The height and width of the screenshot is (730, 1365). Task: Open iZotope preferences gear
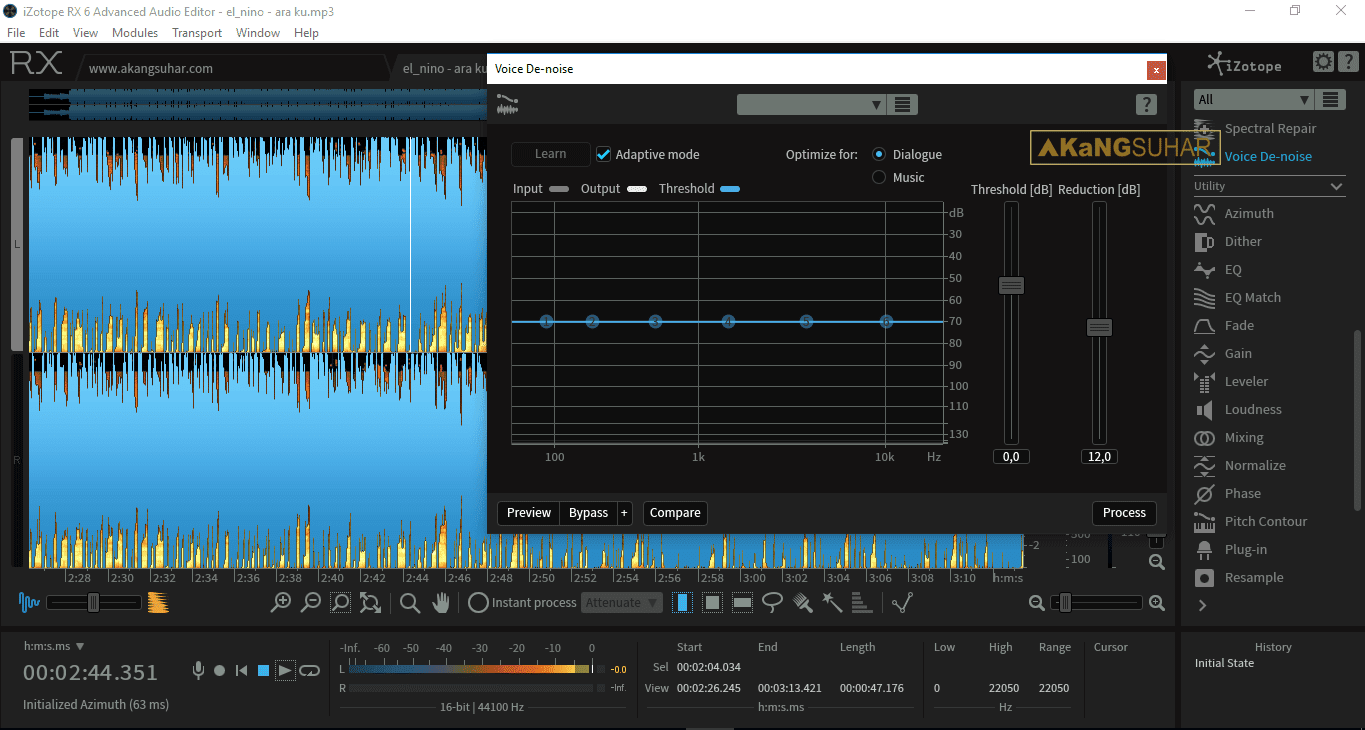1323,62
